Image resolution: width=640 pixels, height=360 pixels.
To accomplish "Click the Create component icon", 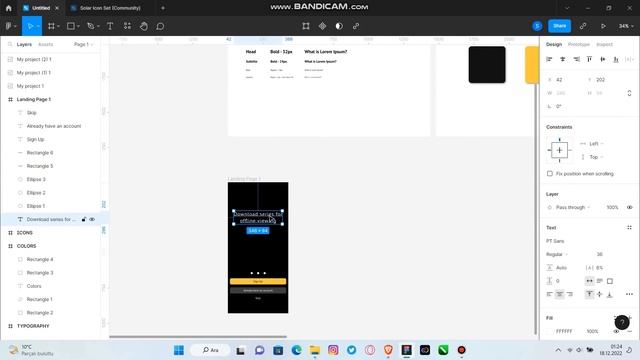I will coord(322,26).
